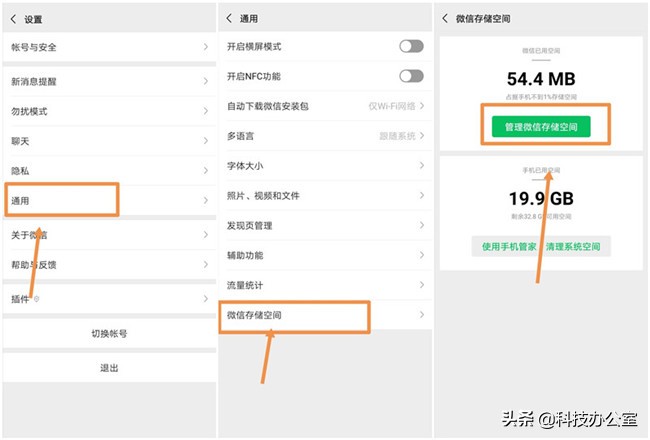Click the 通用 page title
Screen dimensions: 650x440
point(249,18)
